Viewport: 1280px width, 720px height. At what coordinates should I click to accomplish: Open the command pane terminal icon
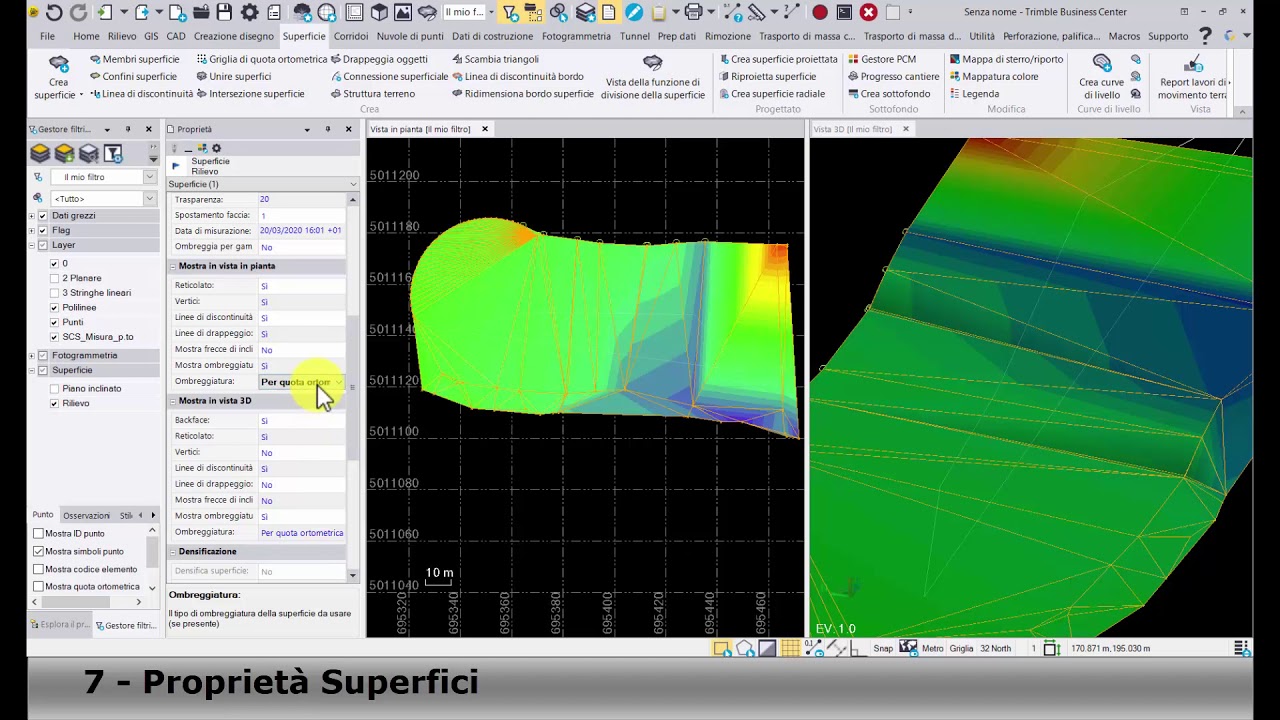tap(844, 12)
